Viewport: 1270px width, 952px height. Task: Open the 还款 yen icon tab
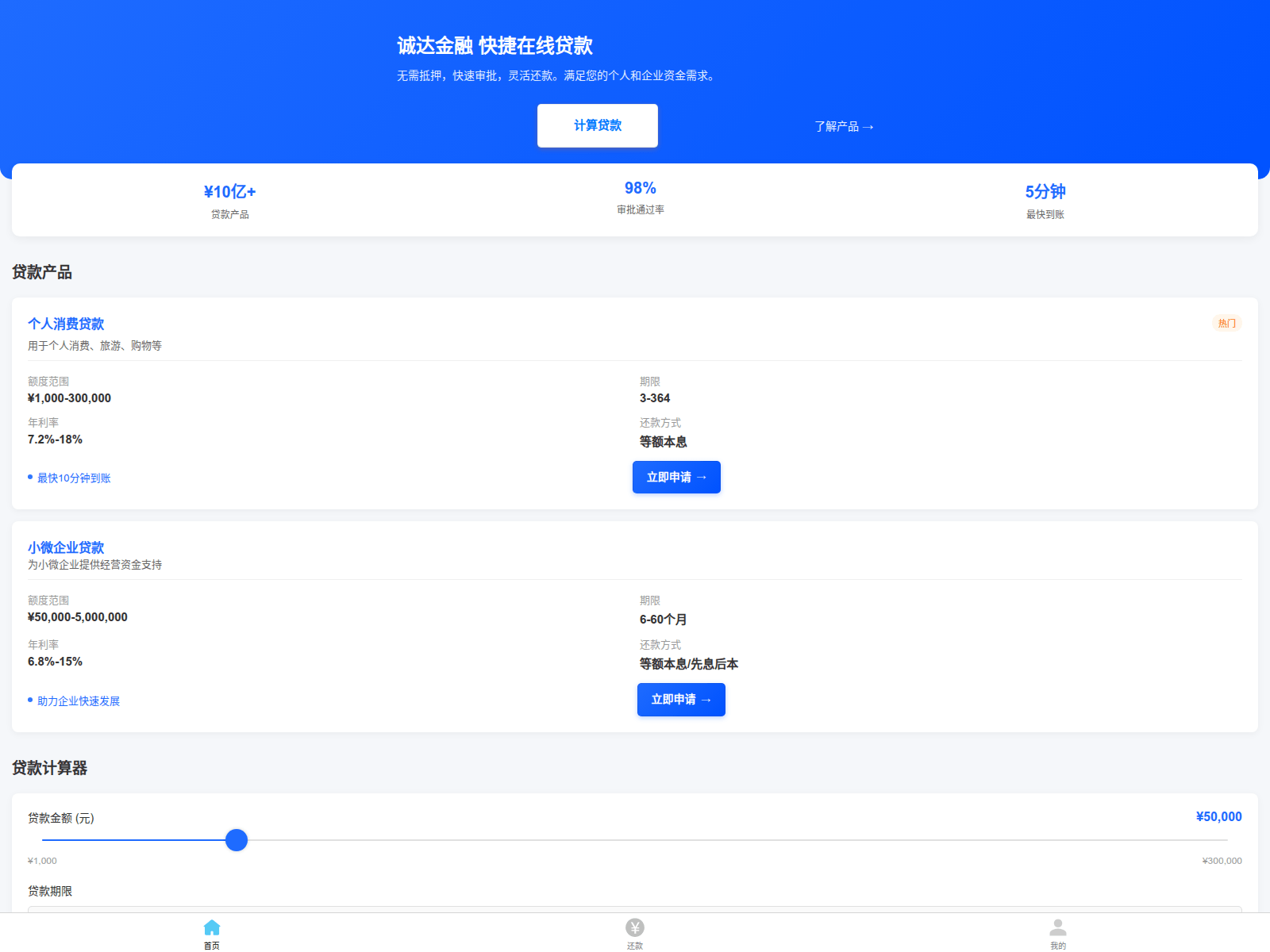635,934
